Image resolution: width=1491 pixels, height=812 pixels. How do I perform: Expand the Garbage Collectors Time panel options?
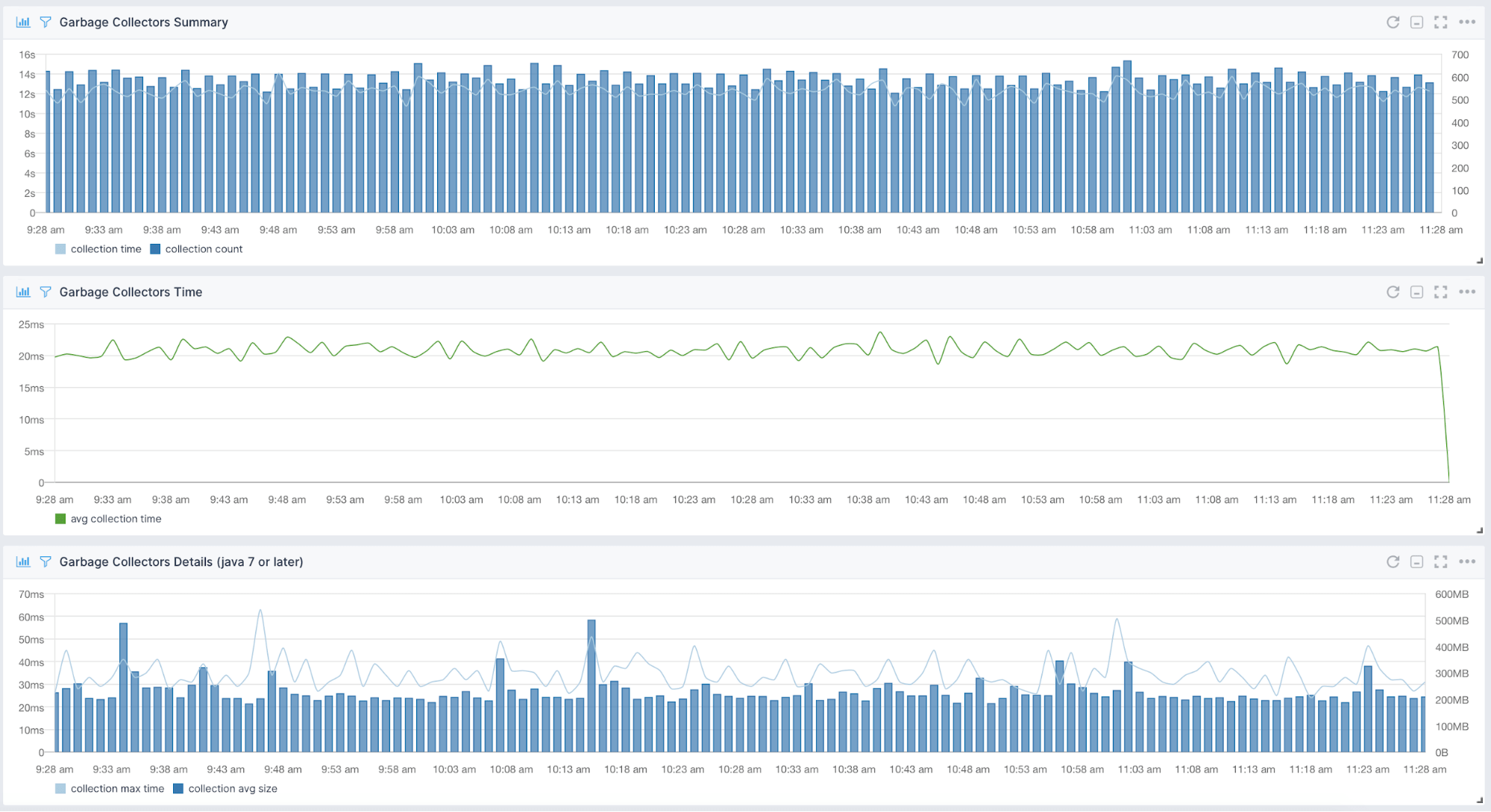[x=1469, y=291]
